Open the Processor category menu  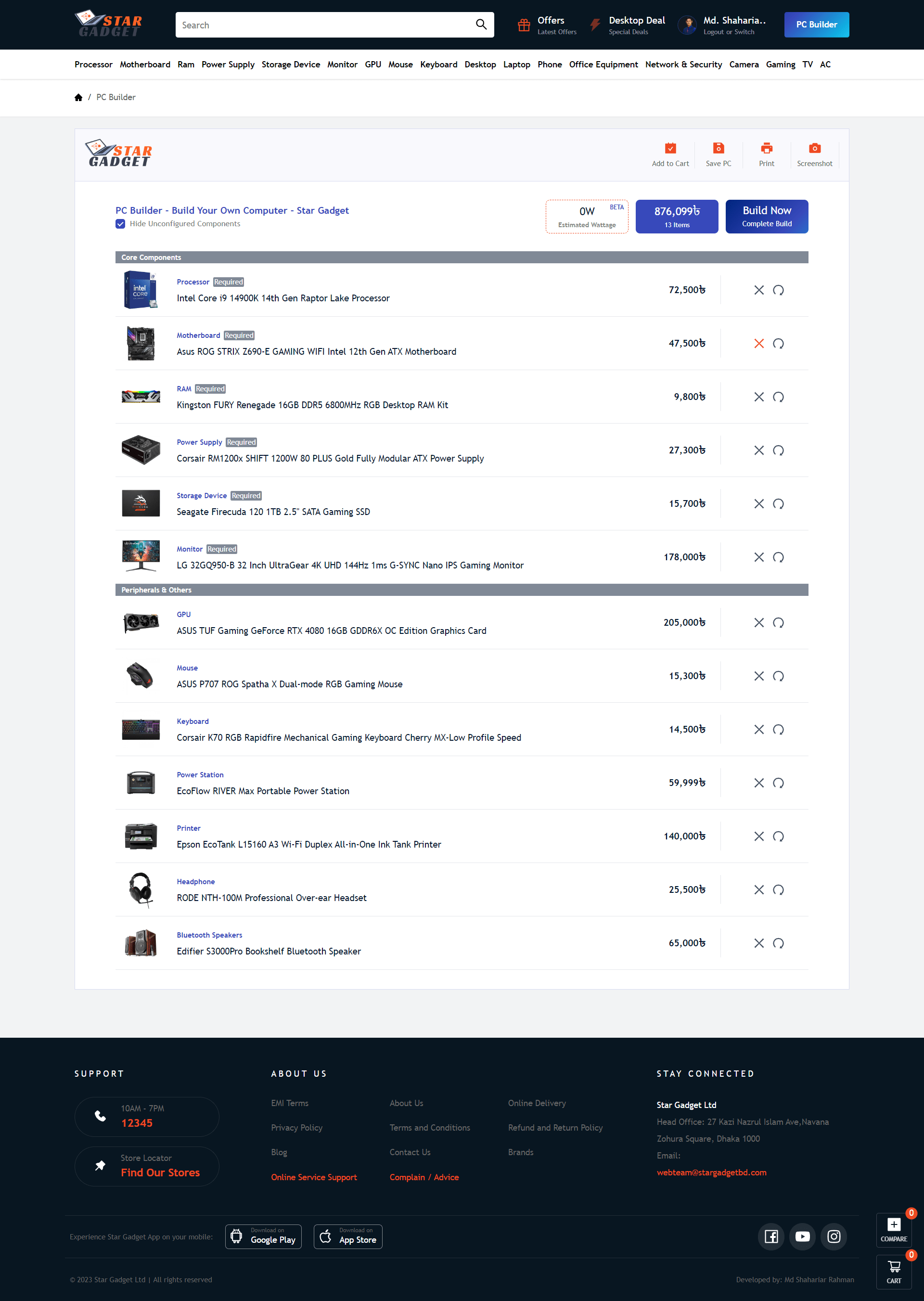coord(93,64)
